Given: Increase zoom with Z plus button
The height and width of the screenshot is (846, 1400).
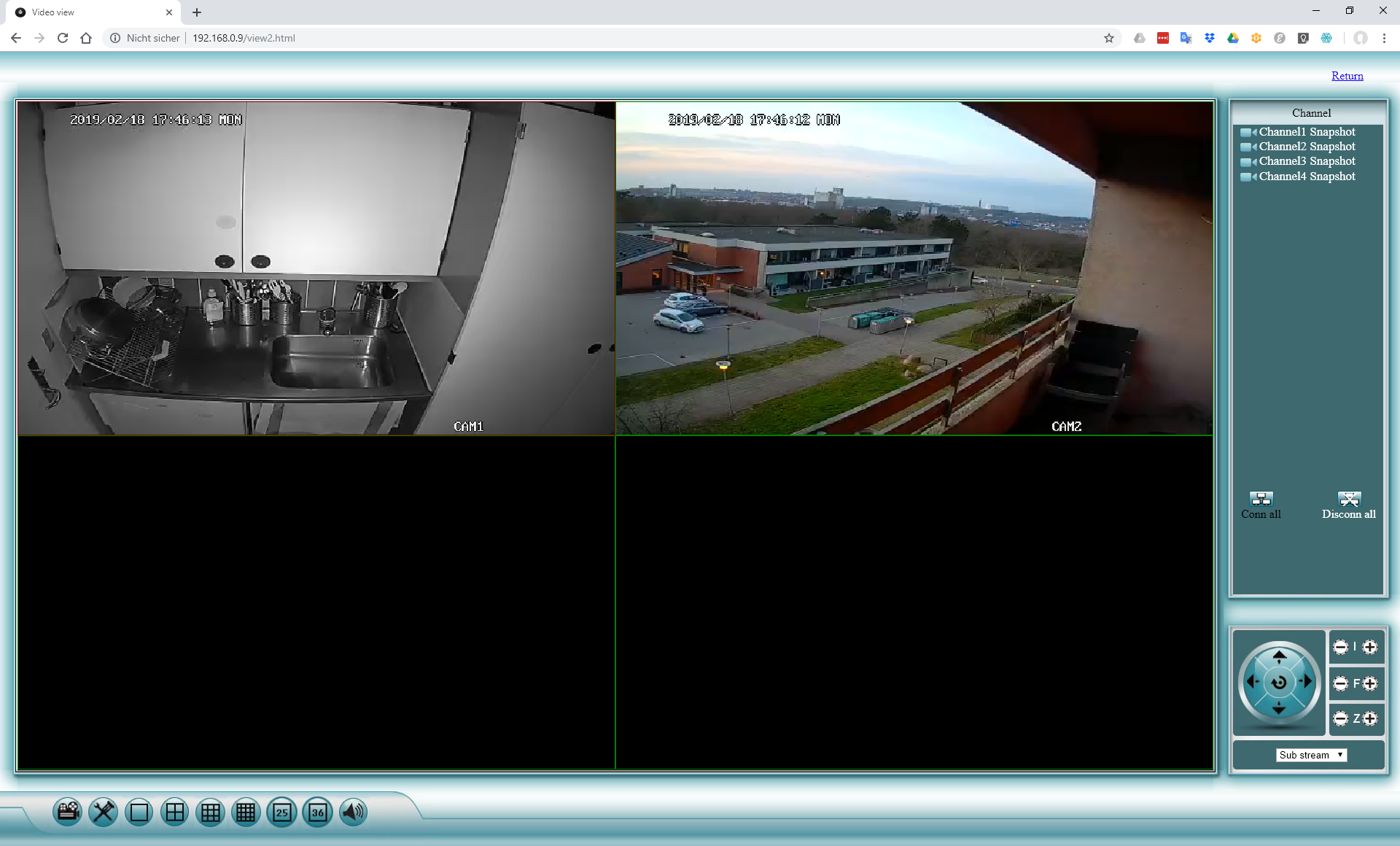Looking at the screenshot, I should (1370, 718).
